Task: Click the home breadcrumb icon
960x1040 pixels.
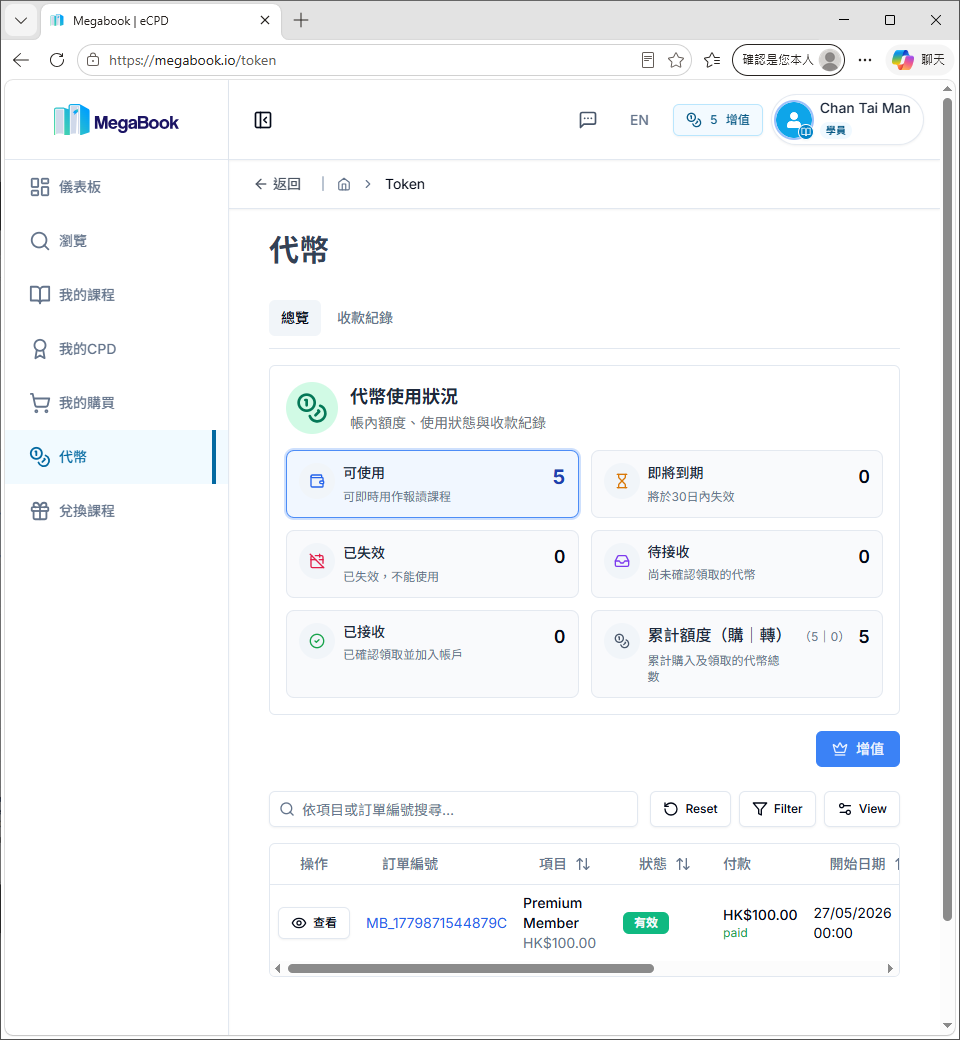Action: [x=344, y=184]
